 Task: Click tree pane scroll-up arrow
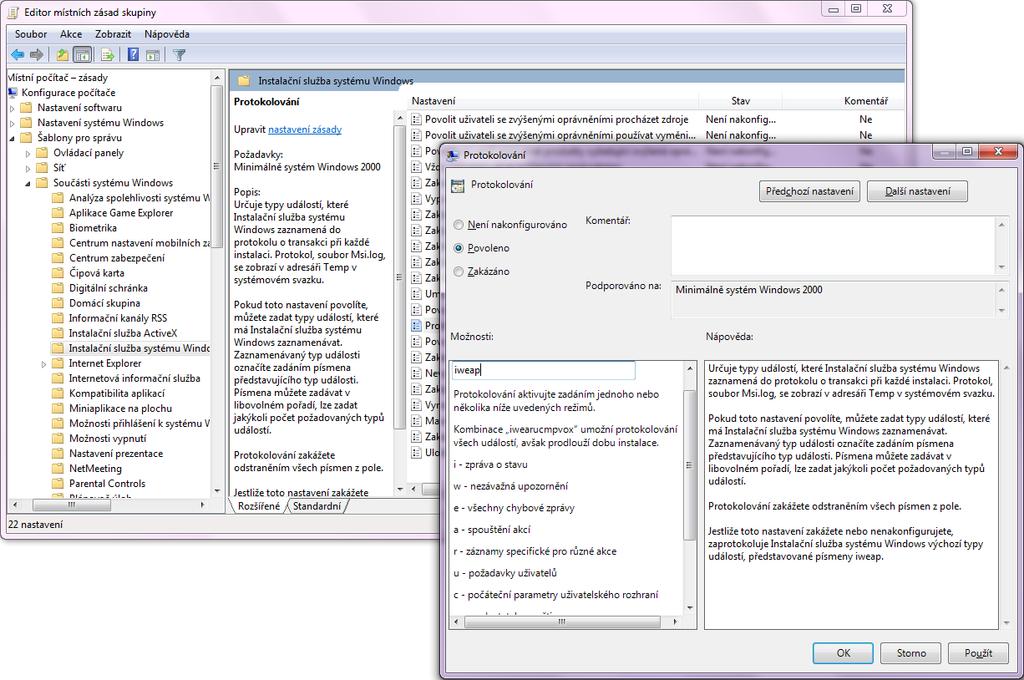point(217,78)
